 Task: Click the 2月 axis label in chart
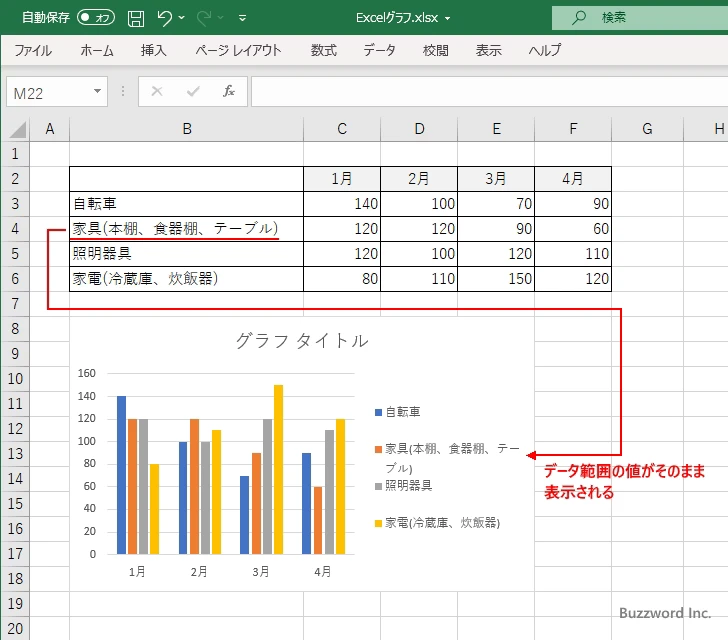coord(199,571)
